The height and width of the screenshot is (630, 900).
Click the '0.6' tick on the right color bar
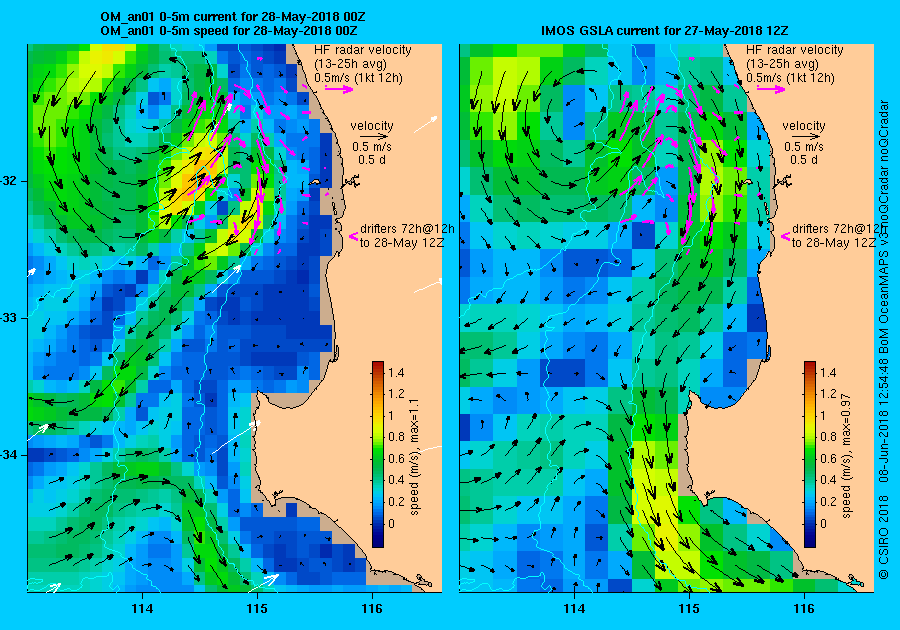tap(828, 458)
